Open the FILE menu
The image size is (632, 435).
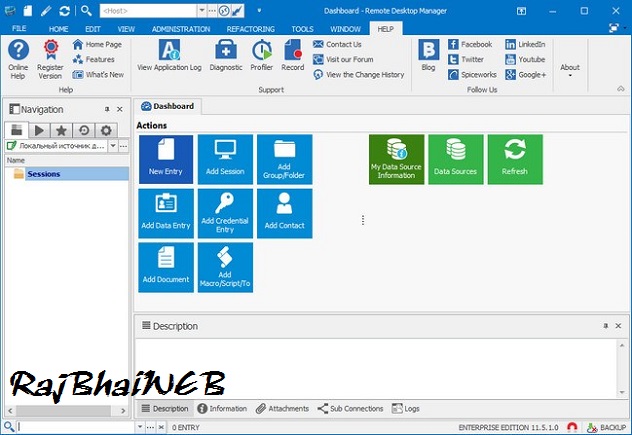pyautogui.click(x=19, y=29)
